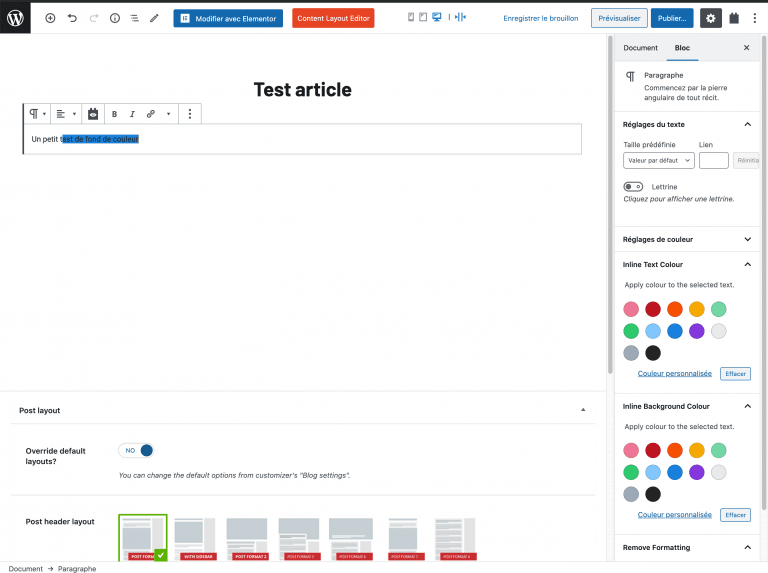This screenshot has width=768, height=573.
Task: Click the WordPress logo icon
Action: [x=16, y=17]
